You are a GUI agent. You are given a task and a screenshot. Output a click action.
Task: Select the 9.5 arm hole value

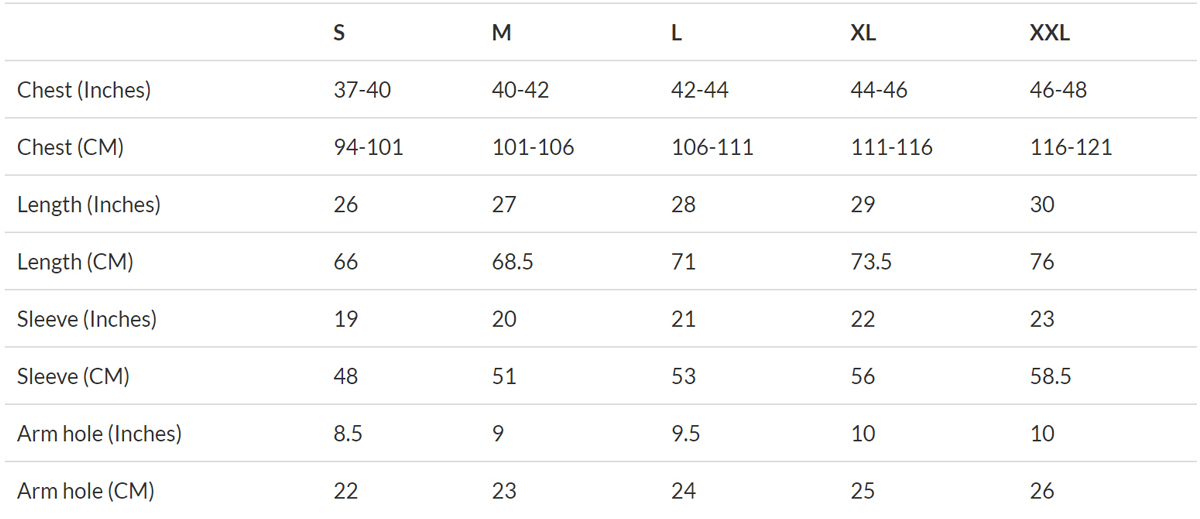click(685, 434)
